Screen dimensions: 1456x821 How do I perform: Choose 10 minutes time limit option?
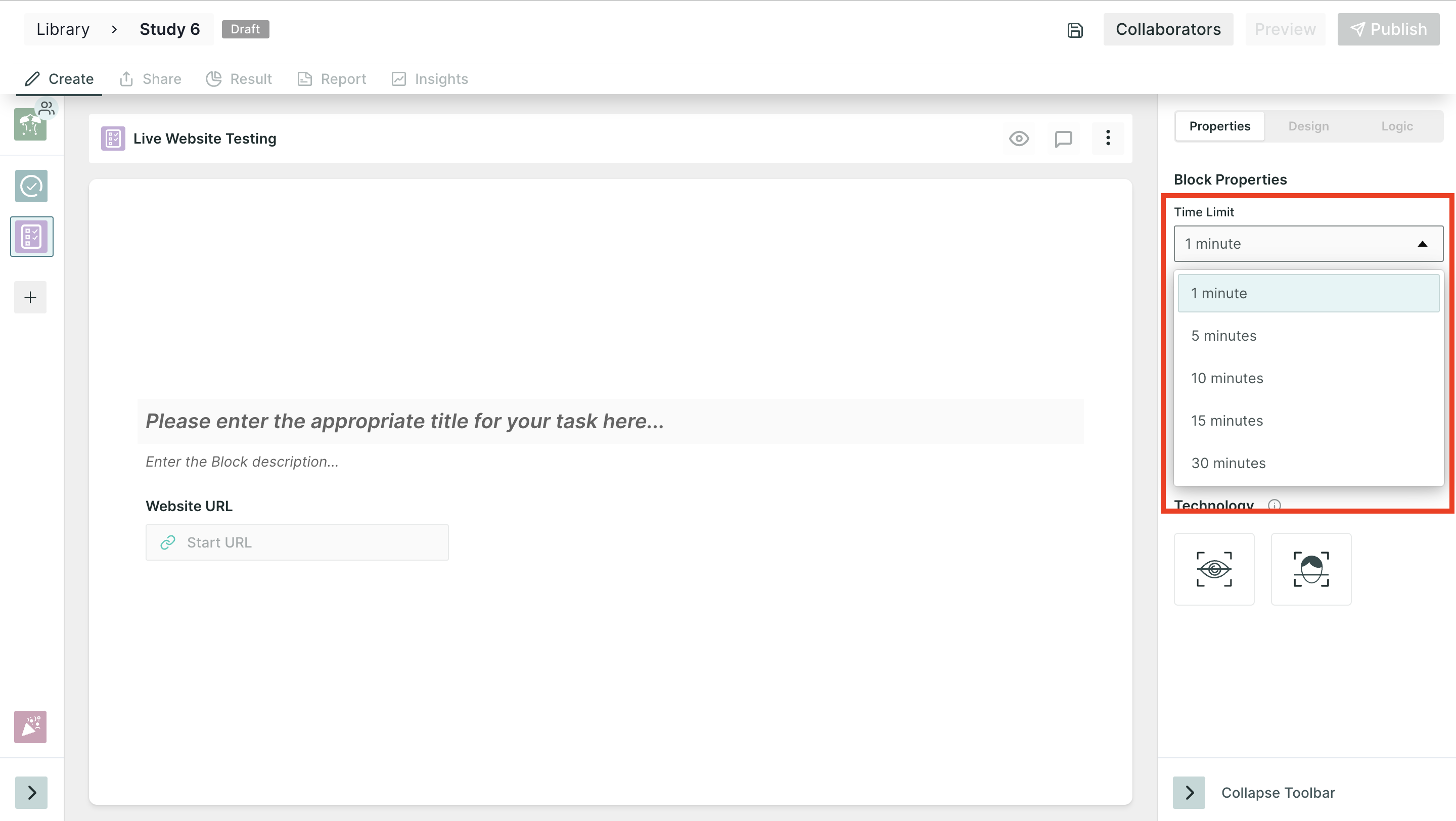pyautogui.click(x=1308, y=378)
